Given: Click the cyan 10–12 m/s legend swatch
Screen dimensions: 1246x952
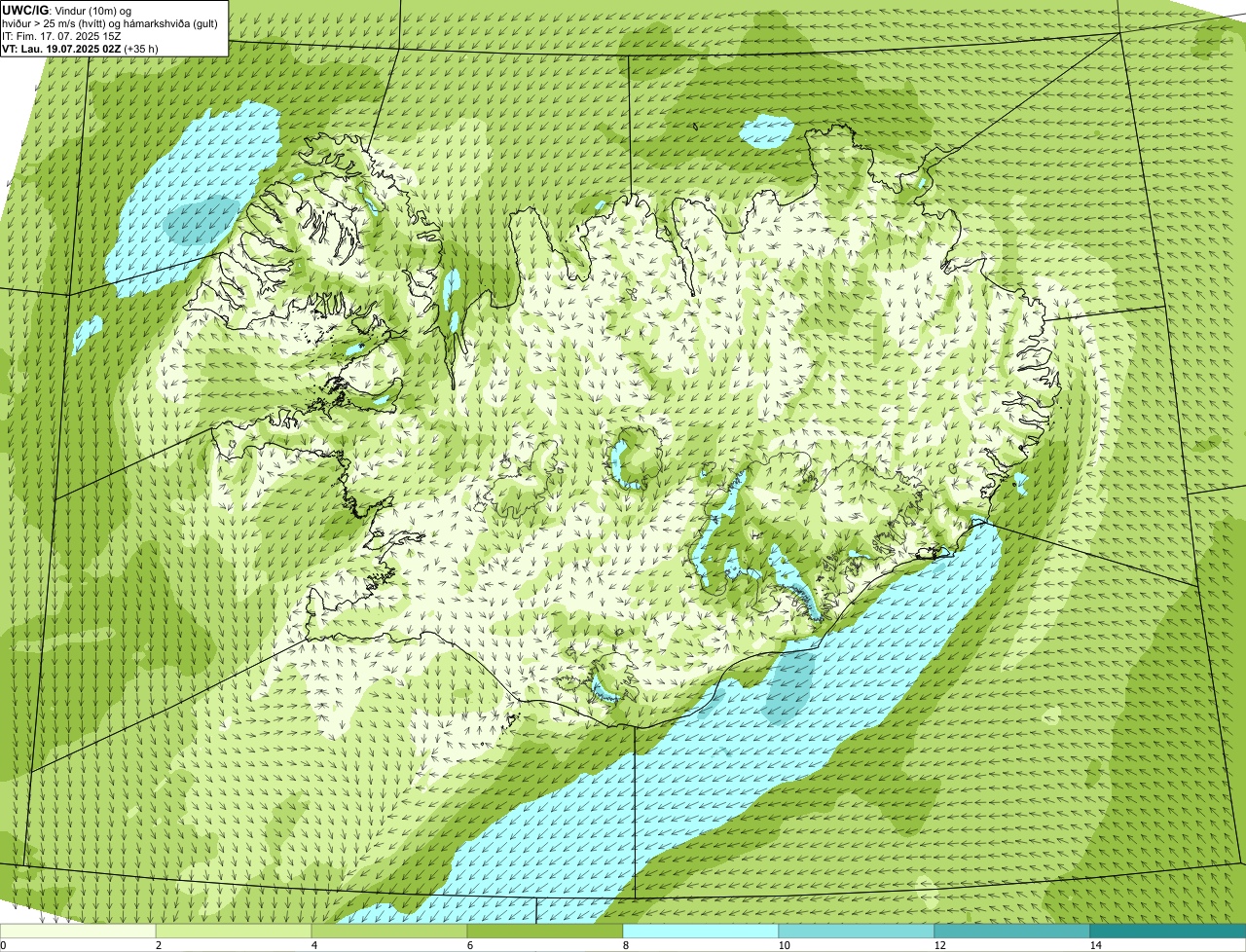Looking at the screenshot, I should pos(857,931).
